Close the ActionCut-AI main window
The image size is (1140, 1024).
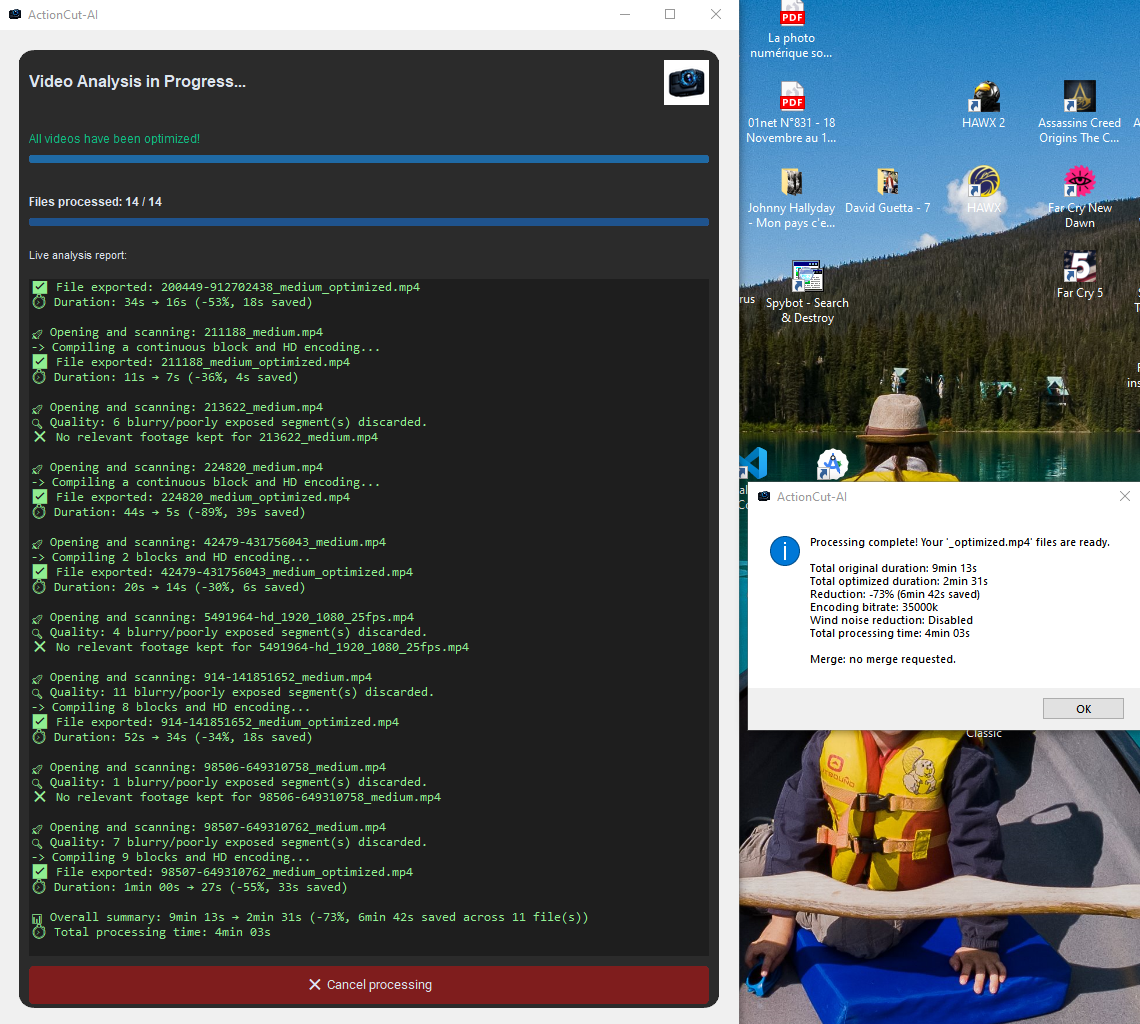click(716, 15)
